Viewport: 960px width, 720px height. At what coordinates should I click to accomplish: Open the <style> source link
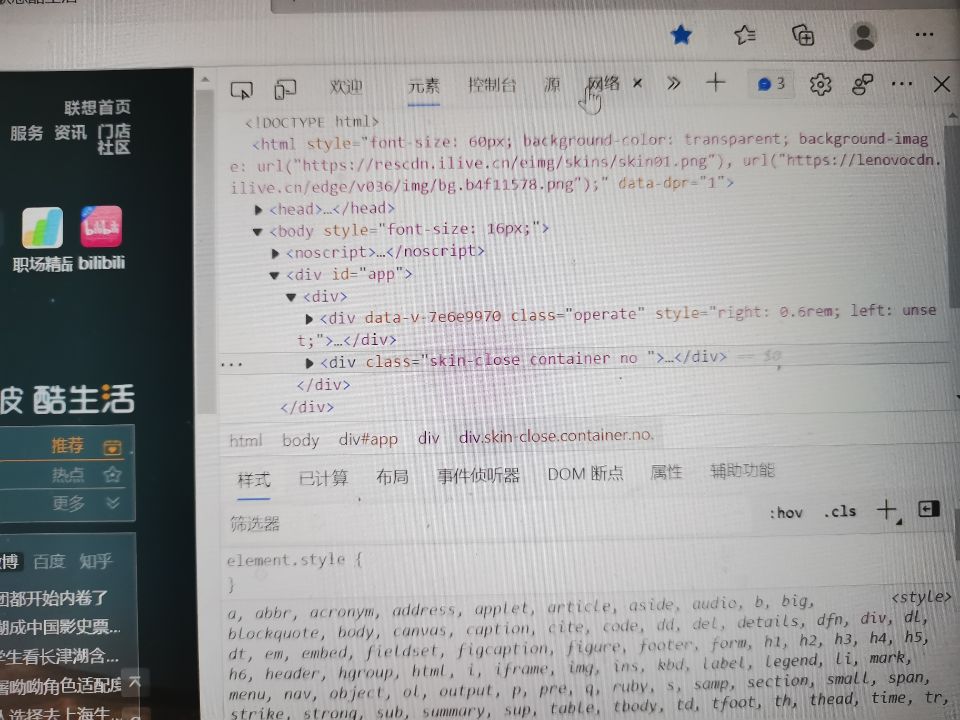pyautogui.click(x=921, y=596)
